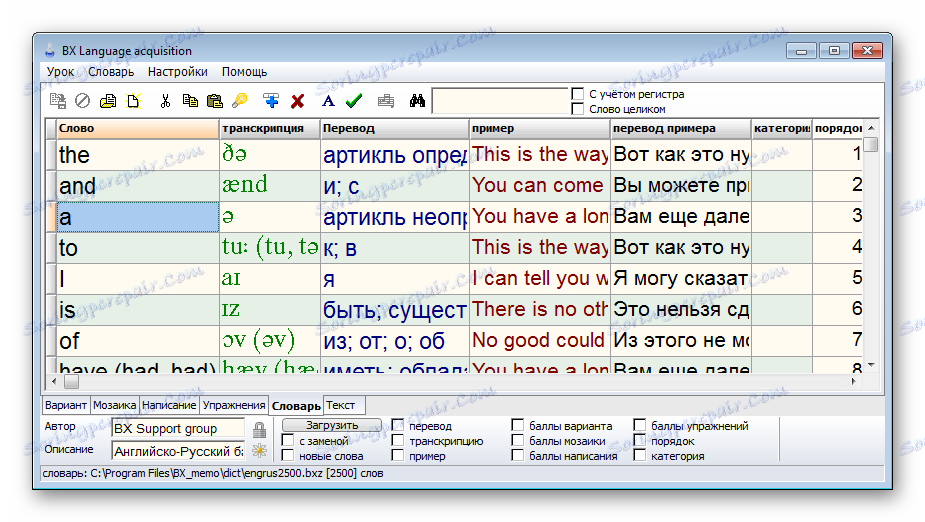Open the 'Настройки' menu
The width and height of the screenshot is (925, 522).
(x=177, y=72)
